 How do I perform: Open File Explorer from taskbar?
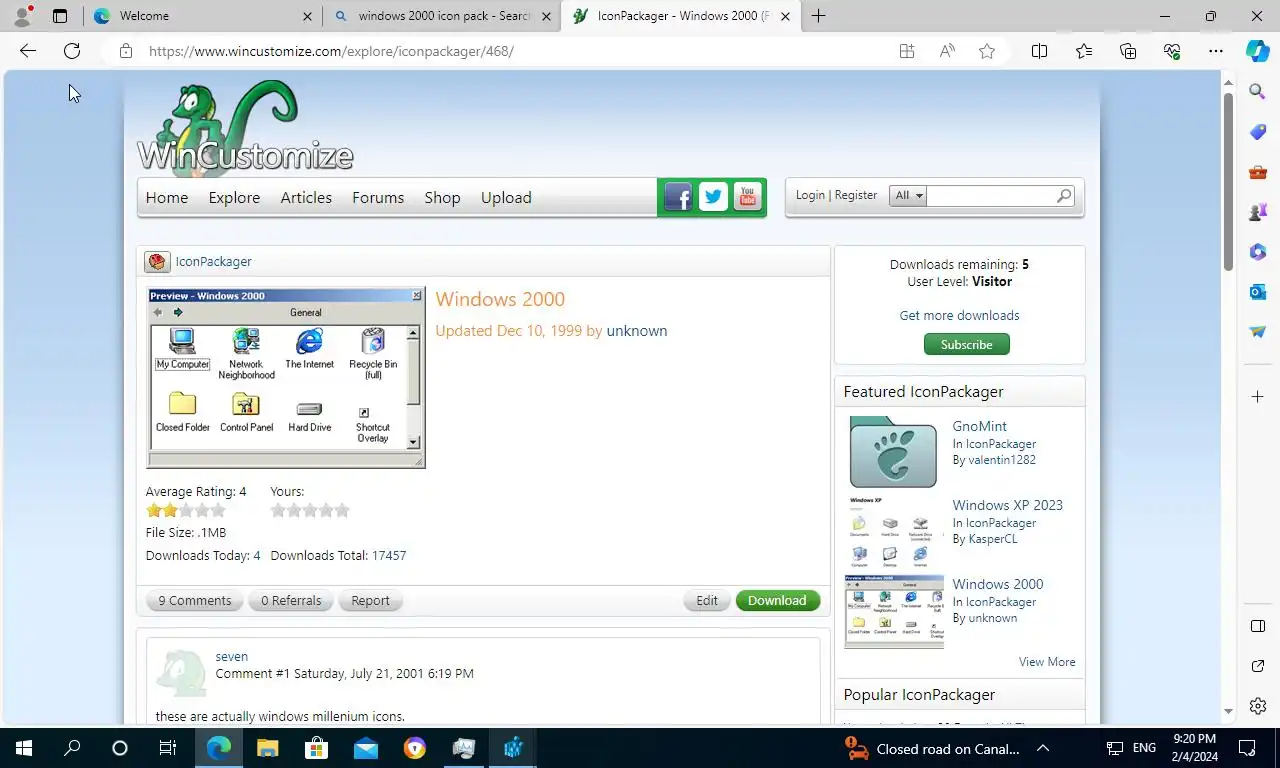267,748
